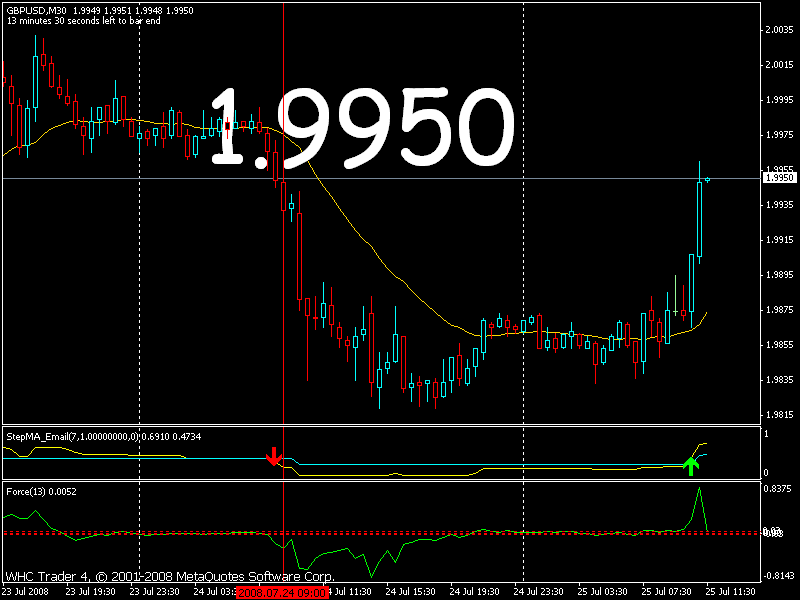Click price scale value 1.9875

(780, 310)
